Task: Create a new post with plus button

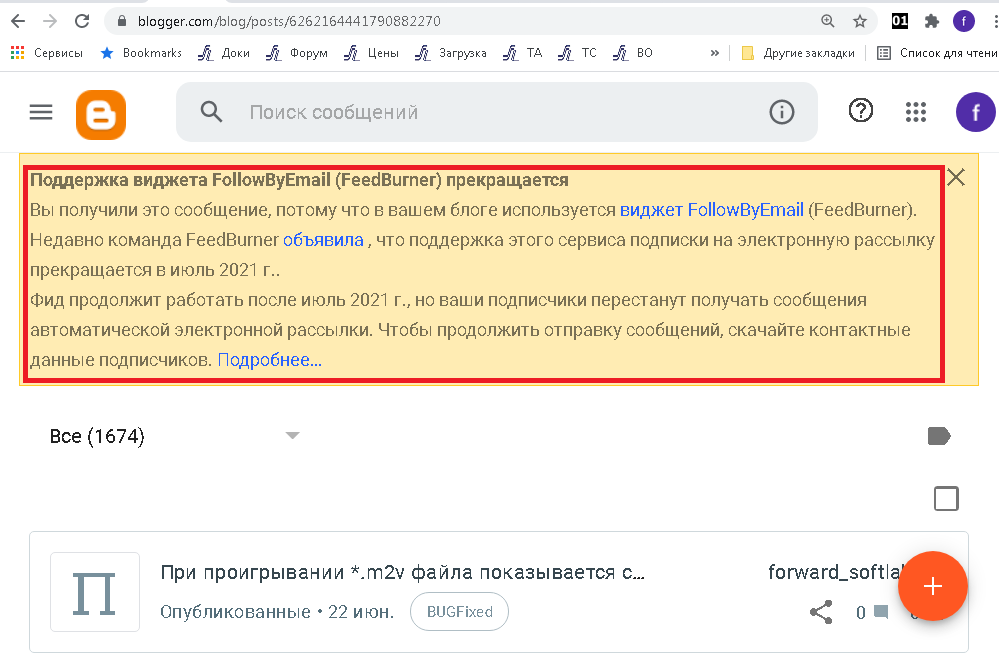Action: pos(933,586)
